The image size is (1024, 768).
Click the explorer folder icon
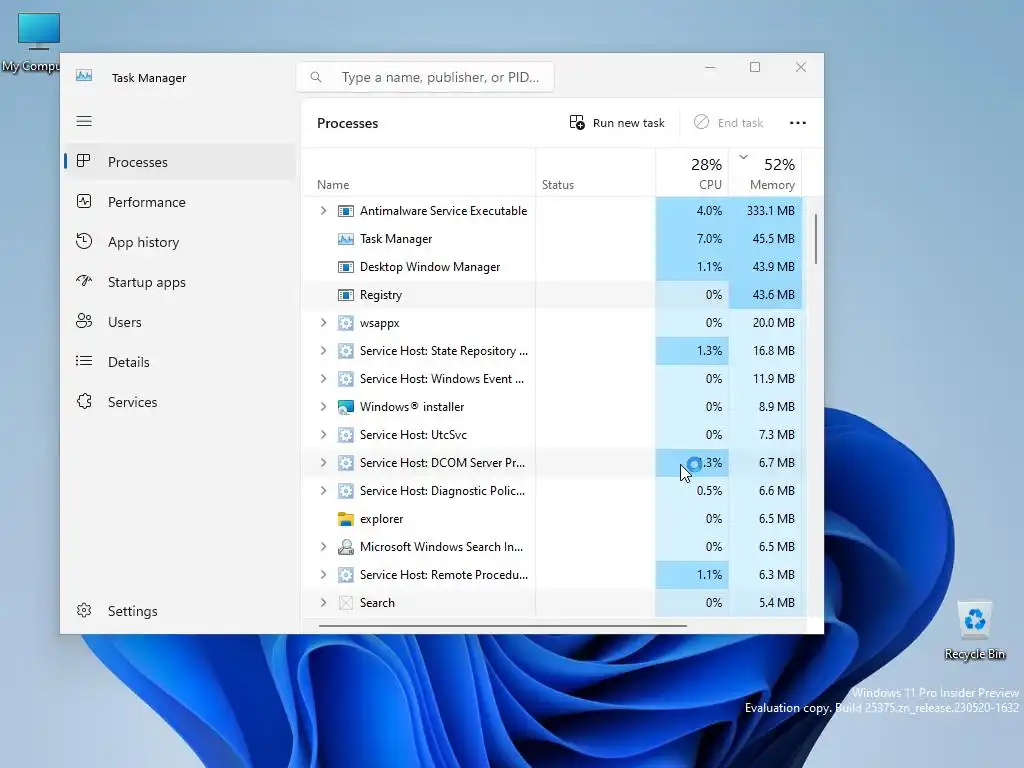[x=345, y=519]
